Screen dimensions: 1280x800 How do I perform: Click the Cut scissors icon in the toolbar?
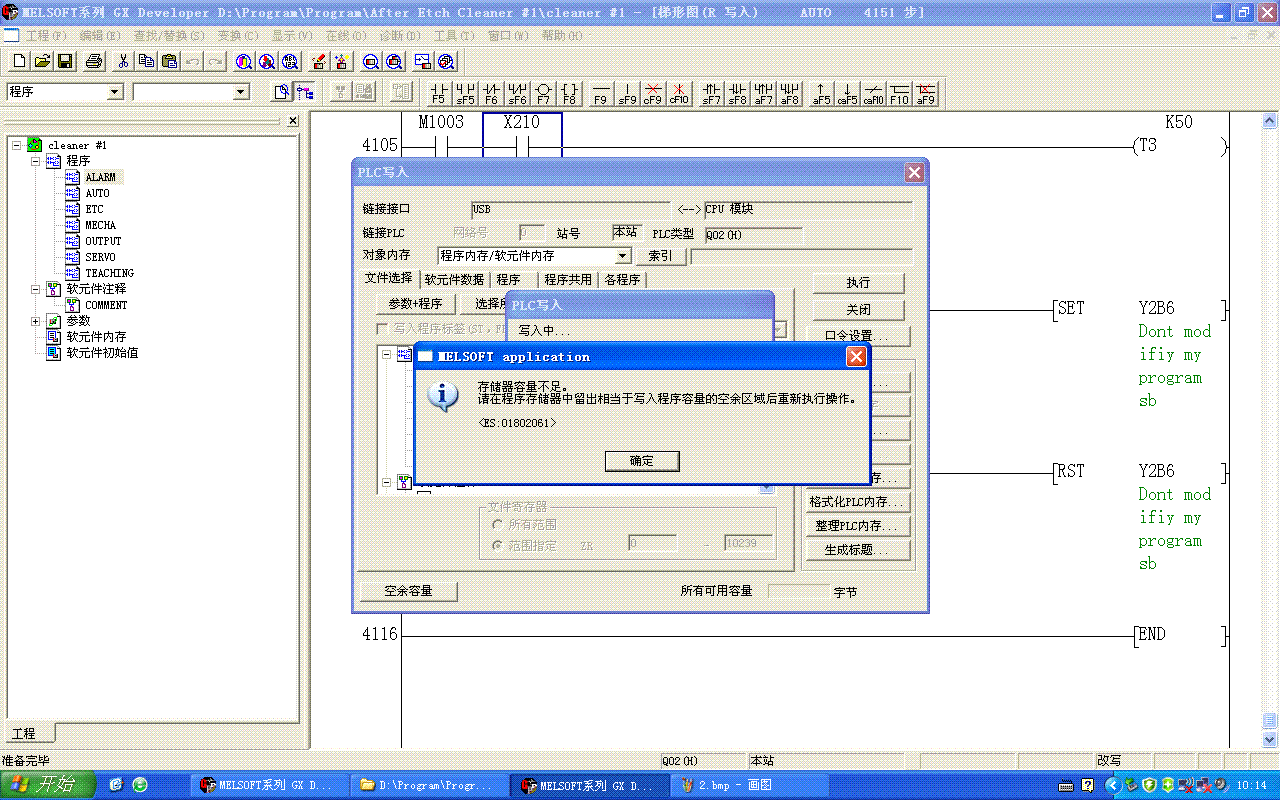[x=123, y=61]
